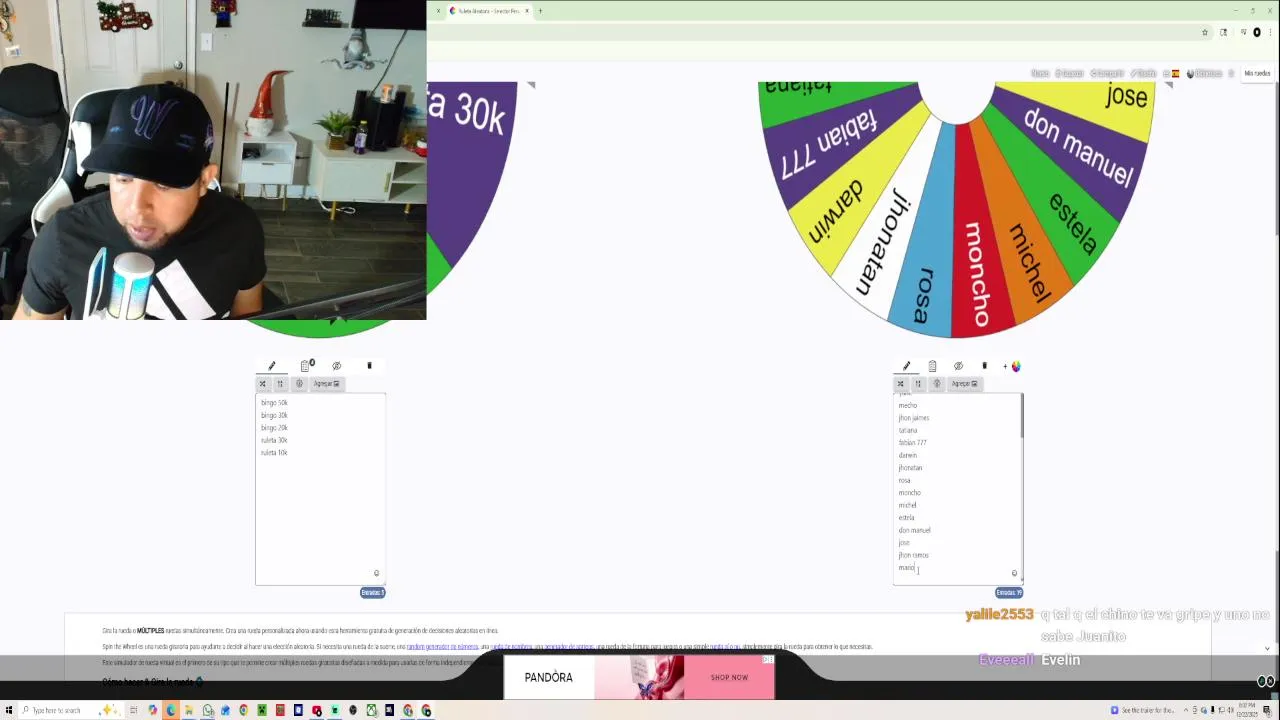Click trash icon to delete the names wheel
The image size is (1280, 720).
click(x=984, y=366)
